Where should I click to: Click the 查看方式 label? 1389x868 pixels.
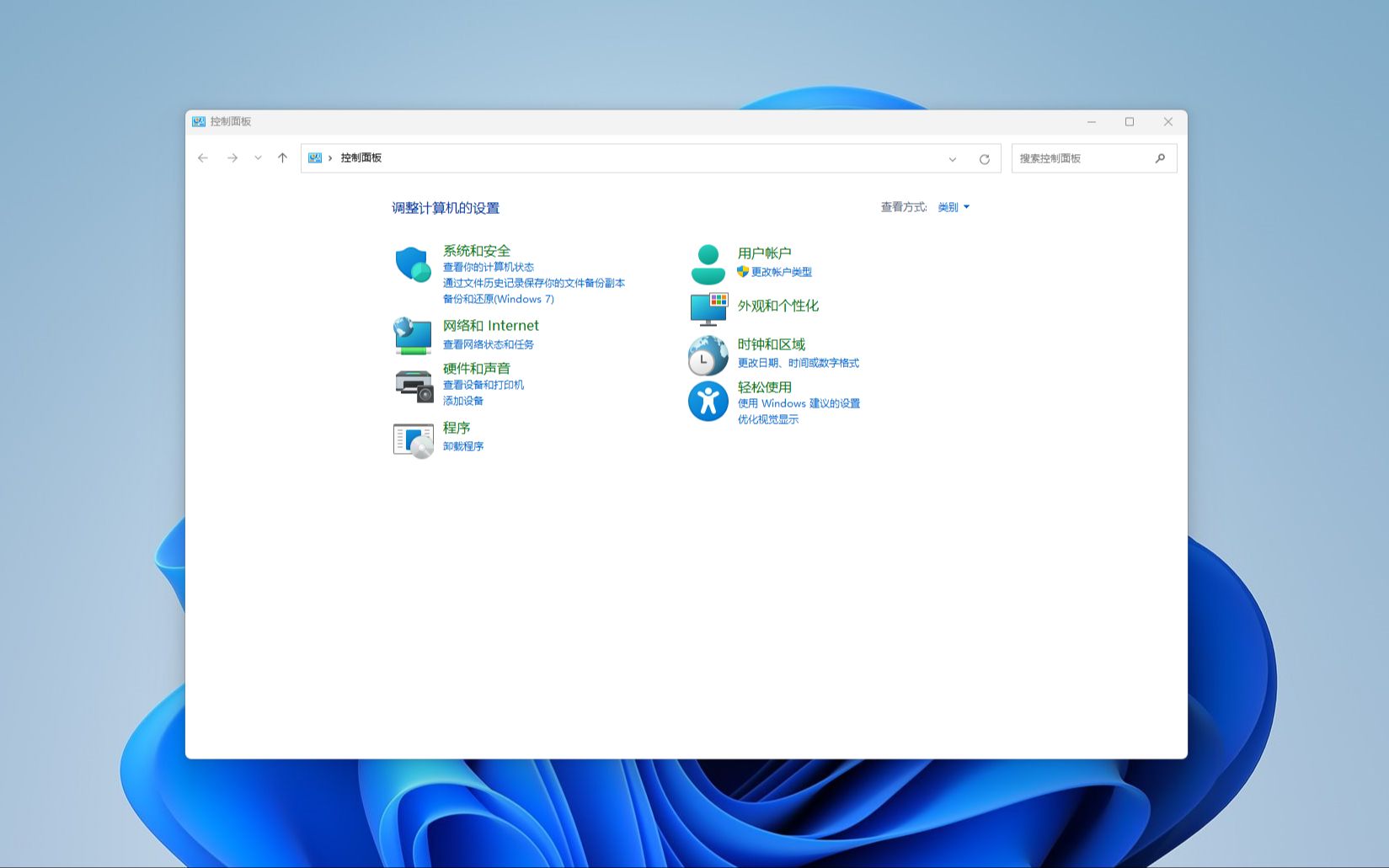(x=904, y=207)
